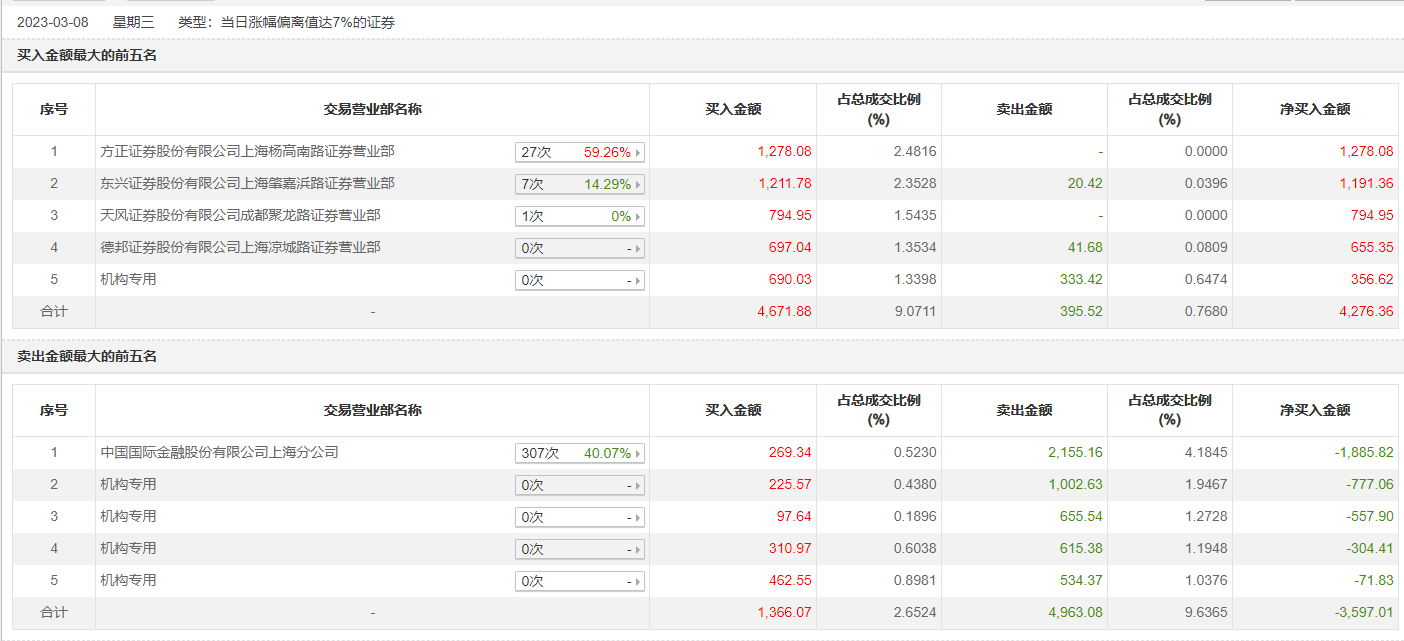Viewport: 1404px width, 641px height.
Task: Open the 7次 14.29% dropdown for 东兴证券
Action: point(580,185)
